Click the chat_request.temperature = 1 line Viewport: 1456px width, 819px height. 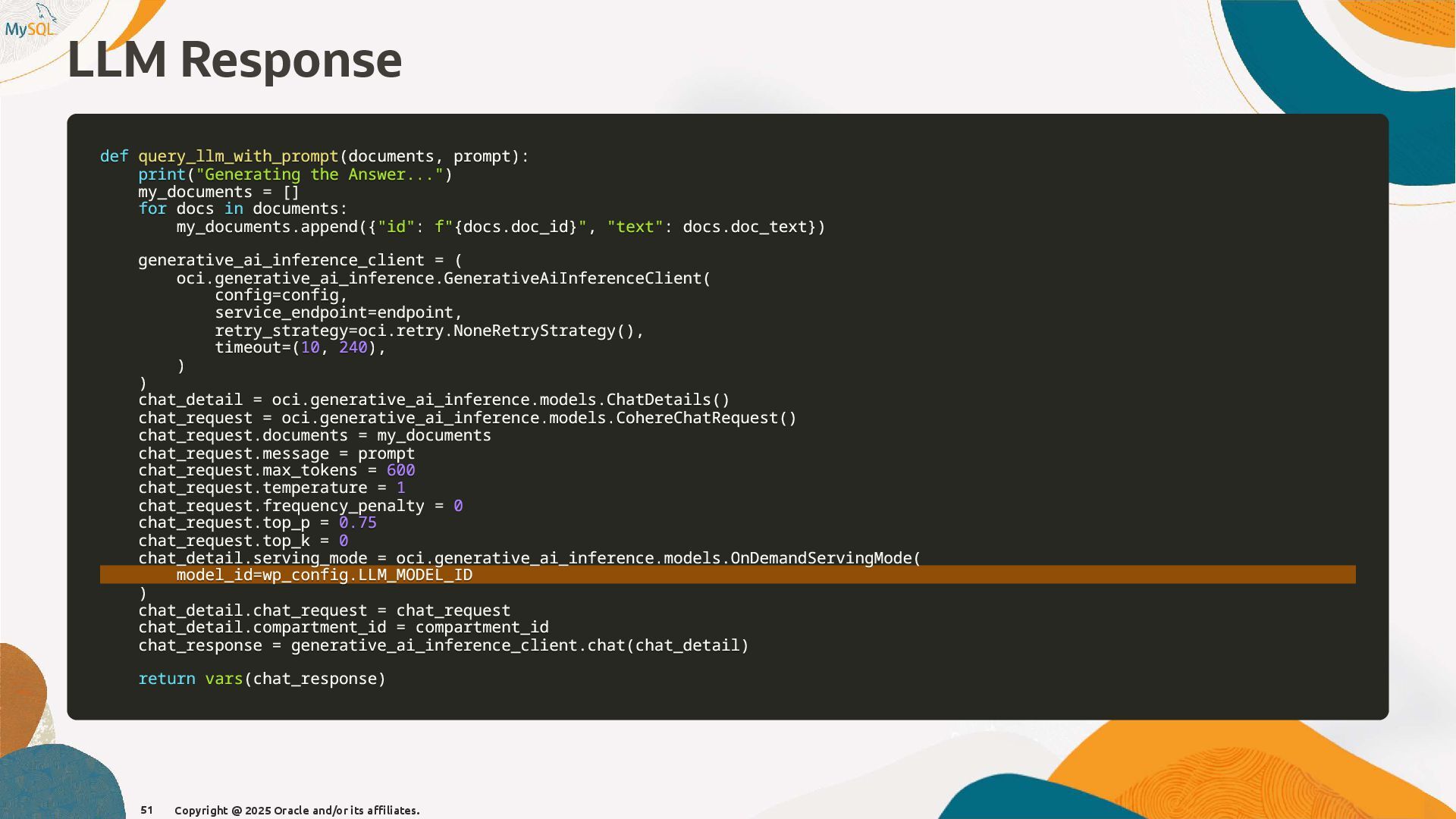click(x=271, y=488)
